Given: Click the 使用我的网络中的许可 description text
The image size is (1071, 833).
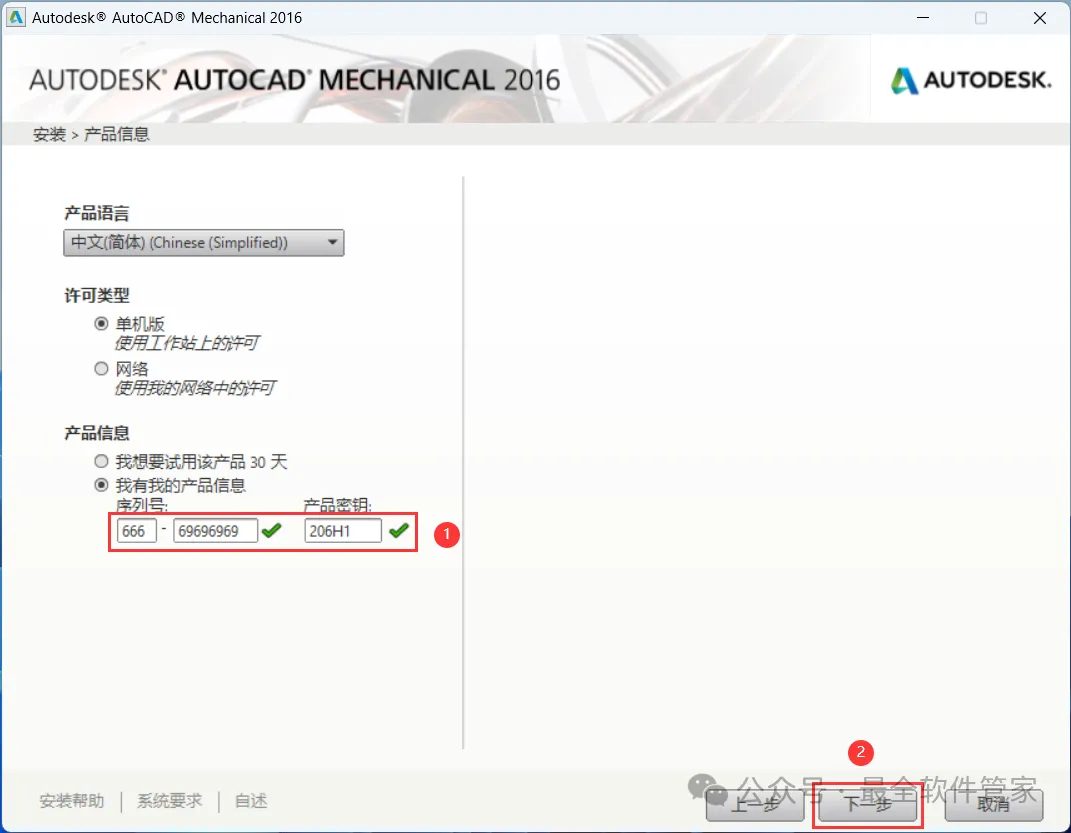Looking at the screenshot, I should point(195,389).
